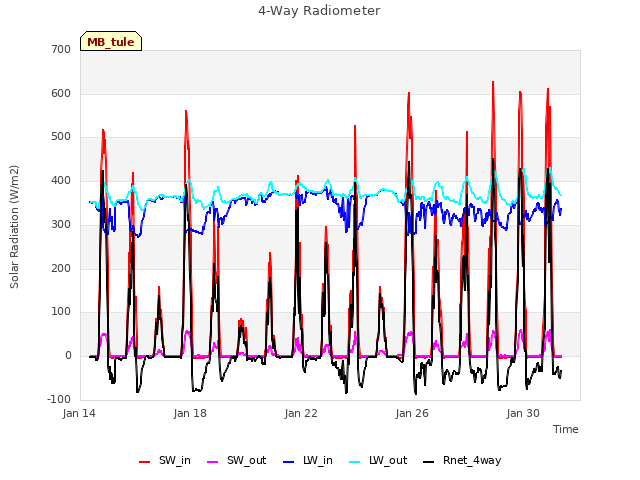Click the Jan 18 x-axis label
The height and width of the screenshot is (480, 640).
point(190,413)
